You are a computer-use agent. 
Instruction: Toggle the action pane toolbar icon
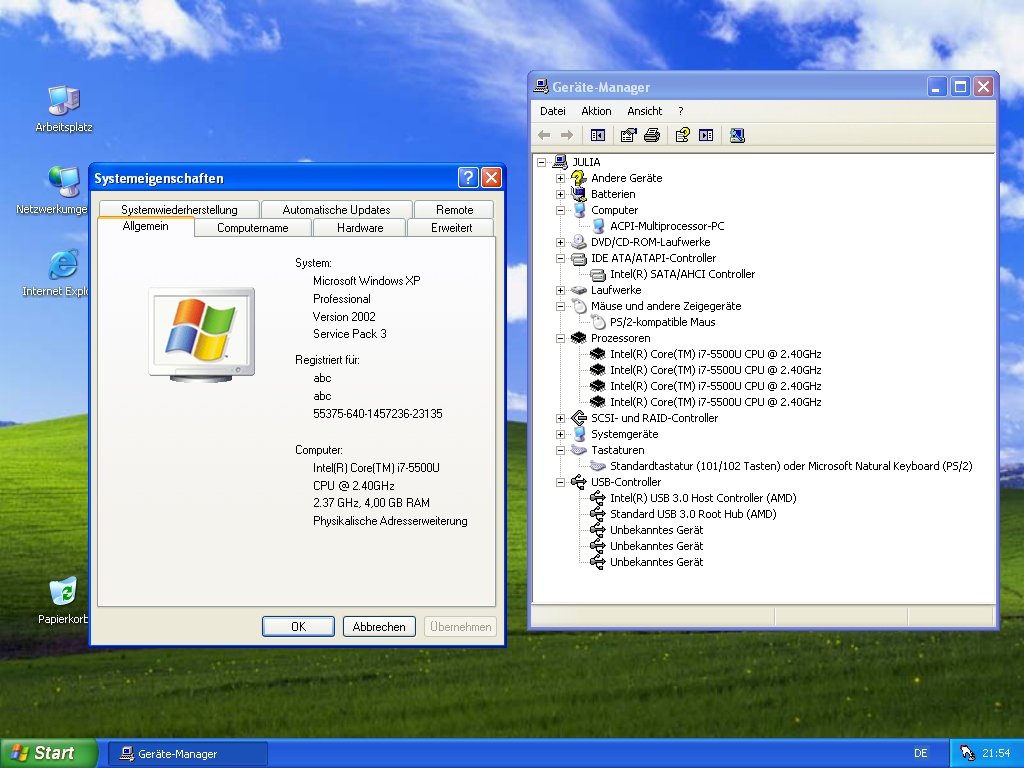706,135
